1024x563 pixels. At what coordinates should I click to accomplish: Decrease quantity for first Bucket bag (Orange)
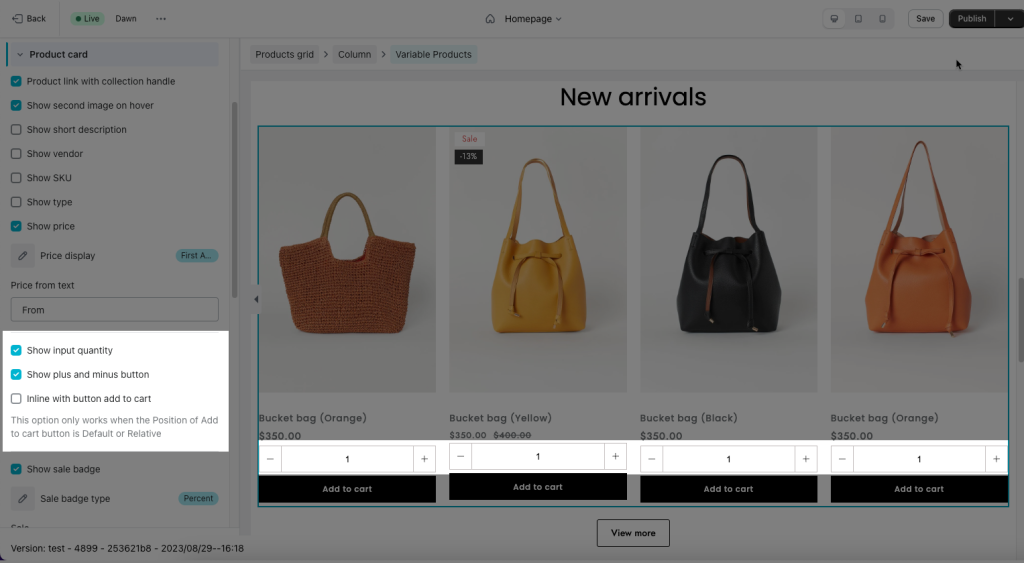[x=270, y=459]
